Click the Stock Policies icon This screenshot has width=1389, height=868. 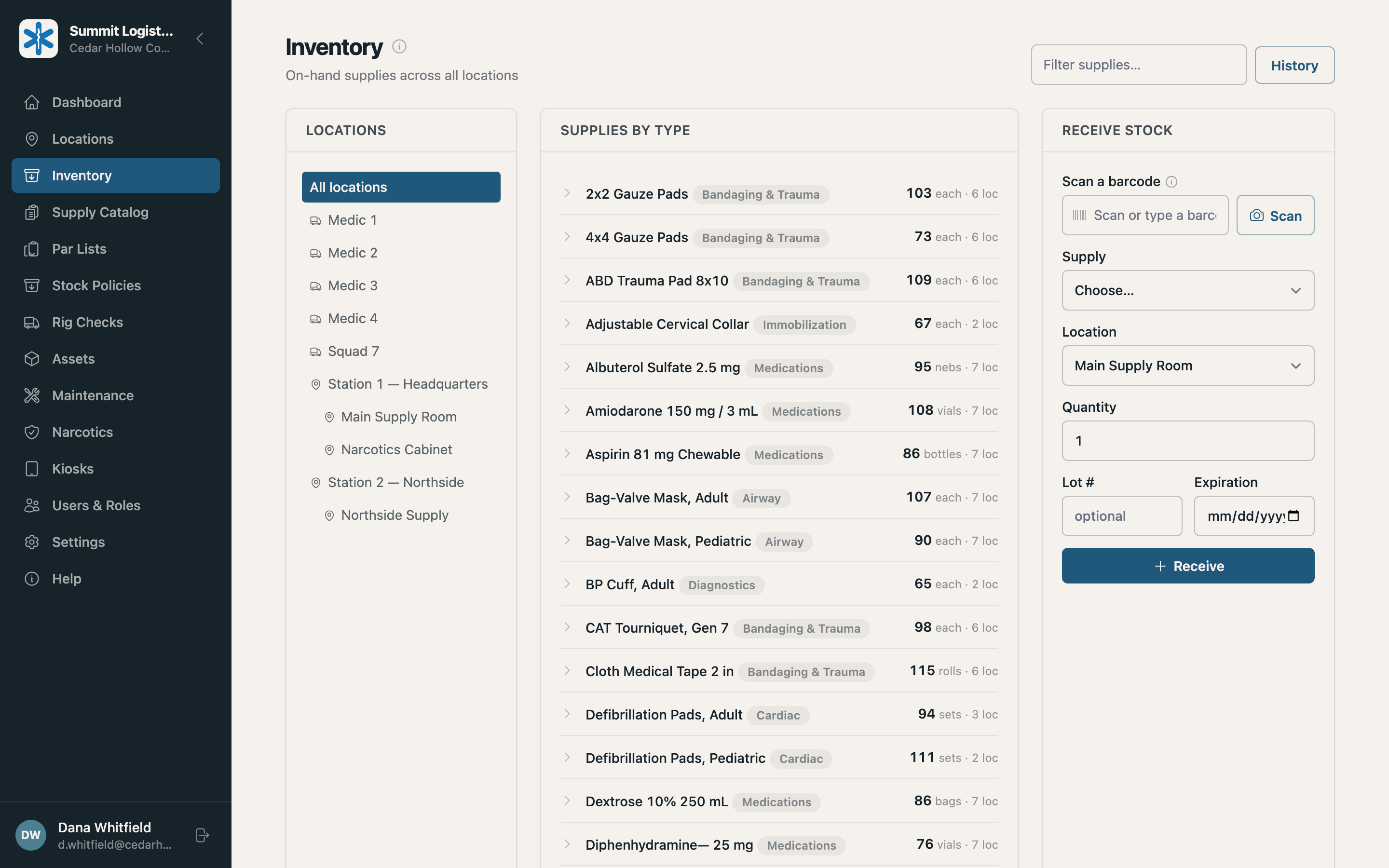tap(32, 285)
